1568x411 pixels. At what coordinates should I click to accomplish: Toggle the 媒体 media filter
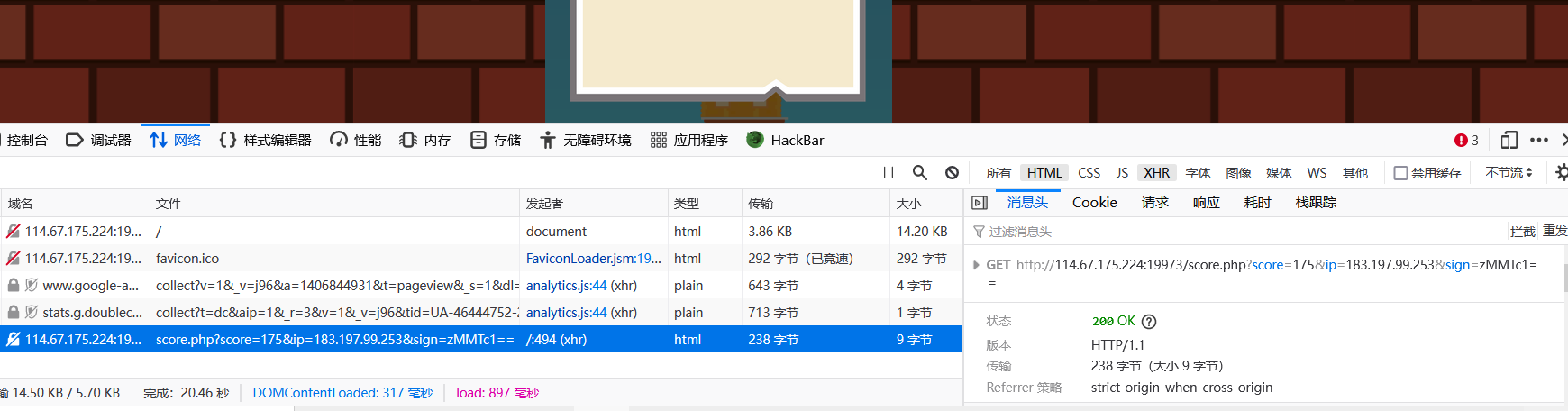pos(1279,173)
